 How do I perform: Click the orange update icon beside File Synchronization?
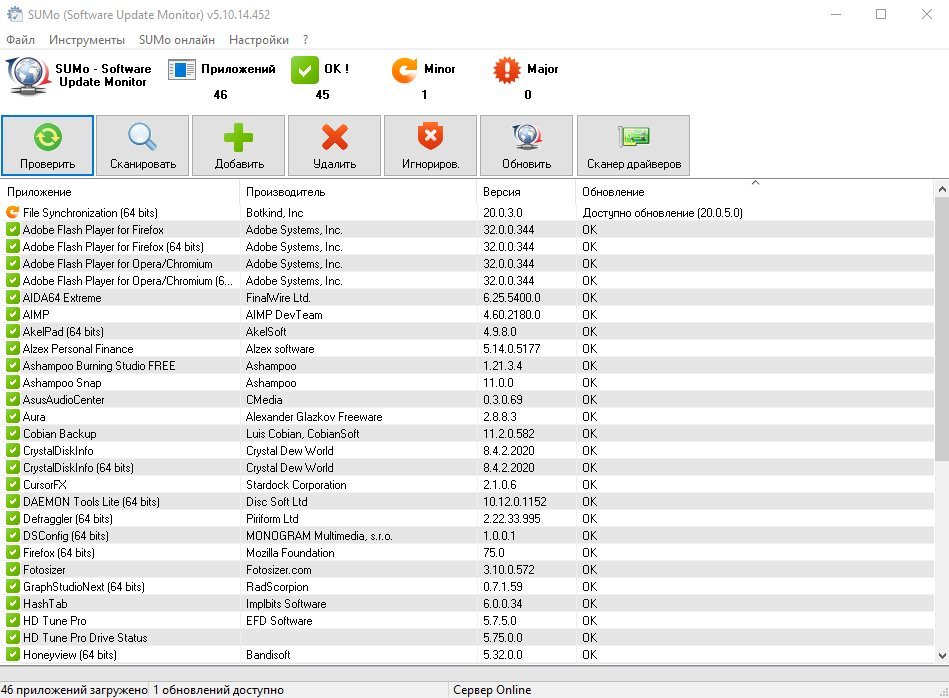pyautogui.click(x=13, y=213)
